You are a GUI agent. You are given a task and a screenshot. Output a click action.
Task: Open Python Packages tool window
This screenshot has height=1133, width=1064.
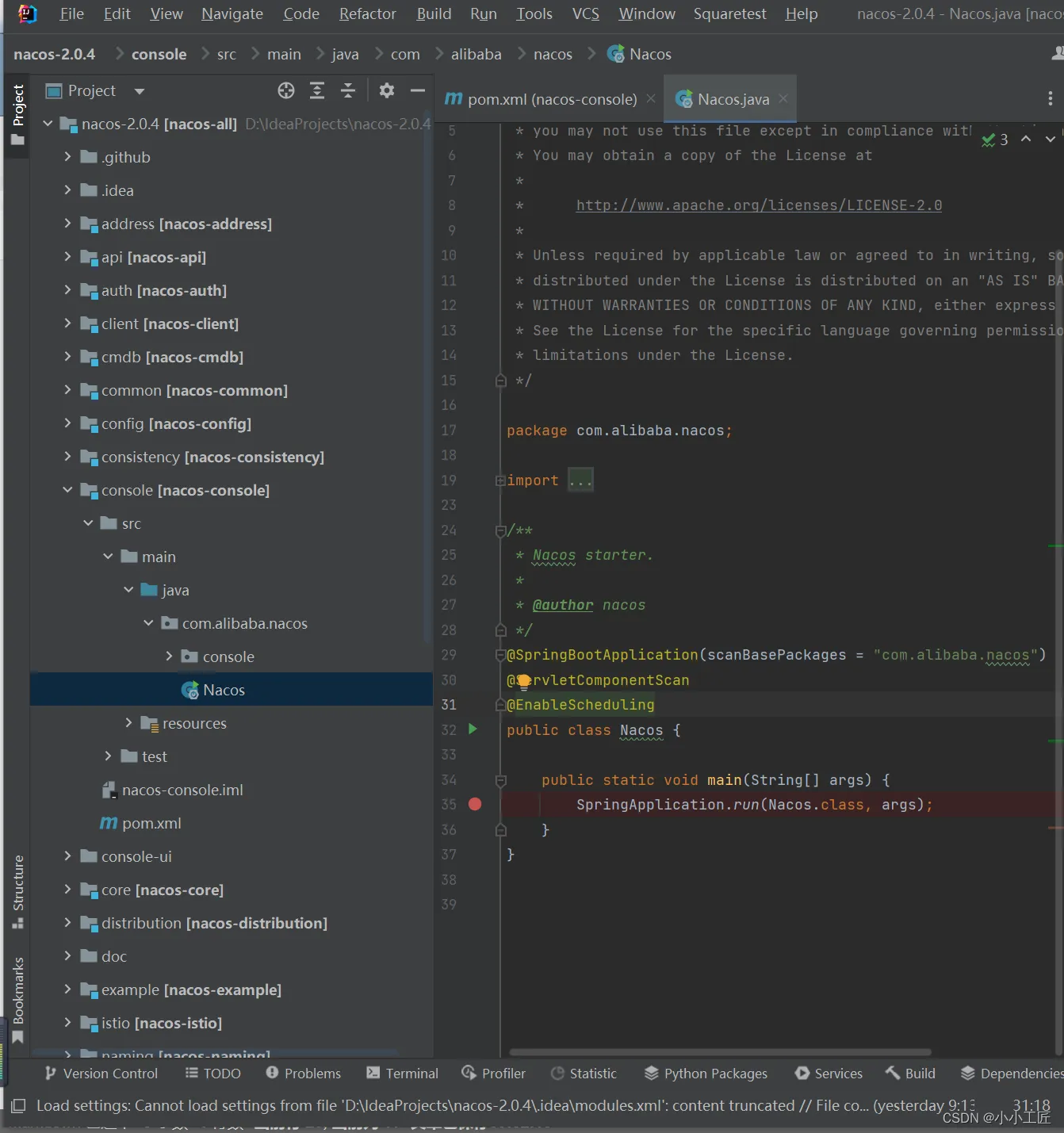(706, 1073)
